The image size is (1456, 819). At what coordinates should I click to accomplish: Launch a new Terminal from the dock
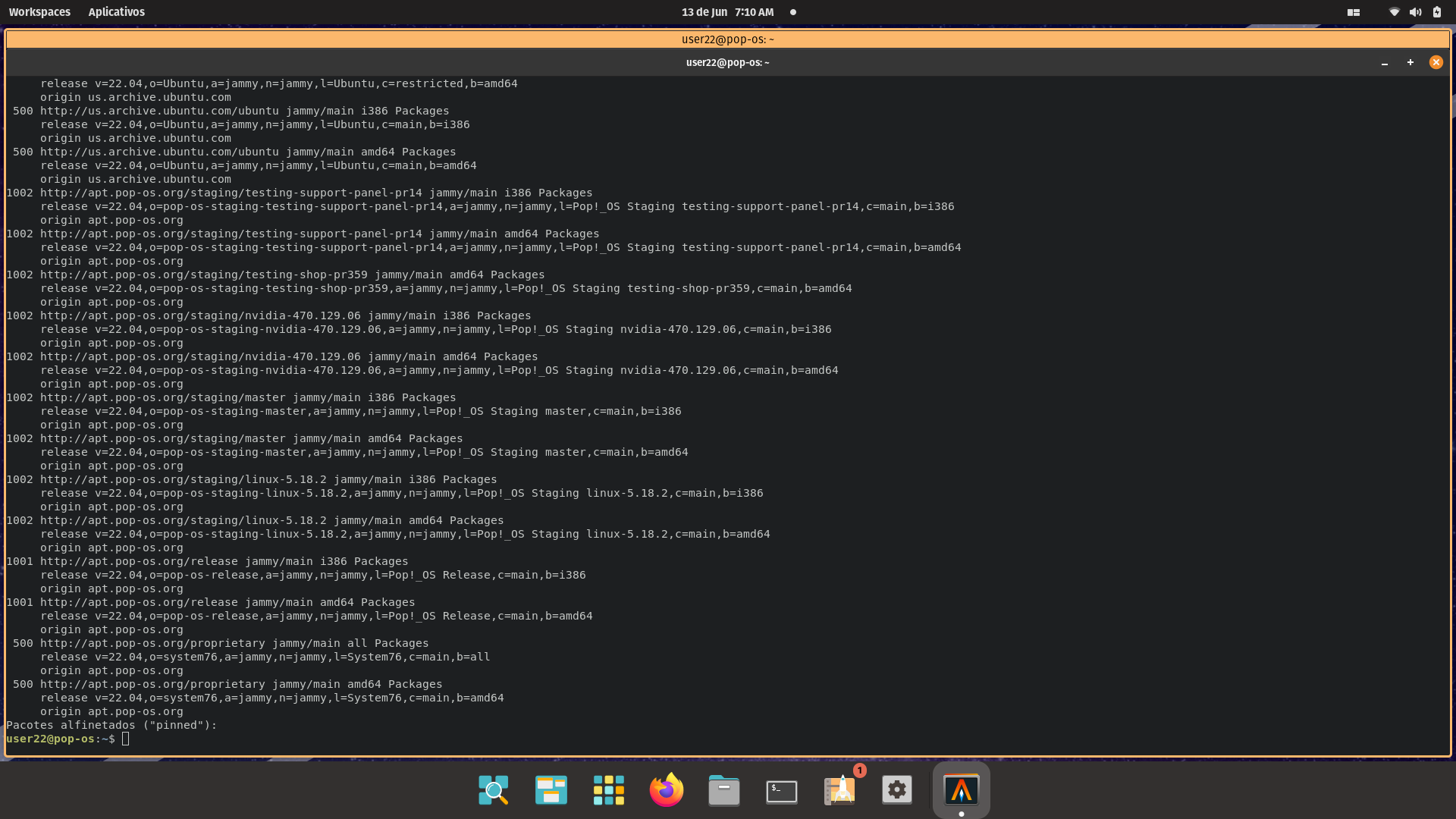click(x=781, y=789)
